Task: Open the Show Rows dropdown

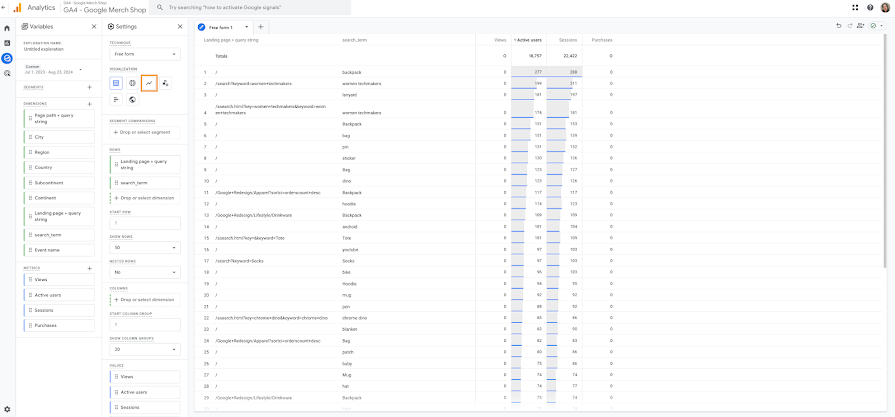Action: tap(145, 248)
